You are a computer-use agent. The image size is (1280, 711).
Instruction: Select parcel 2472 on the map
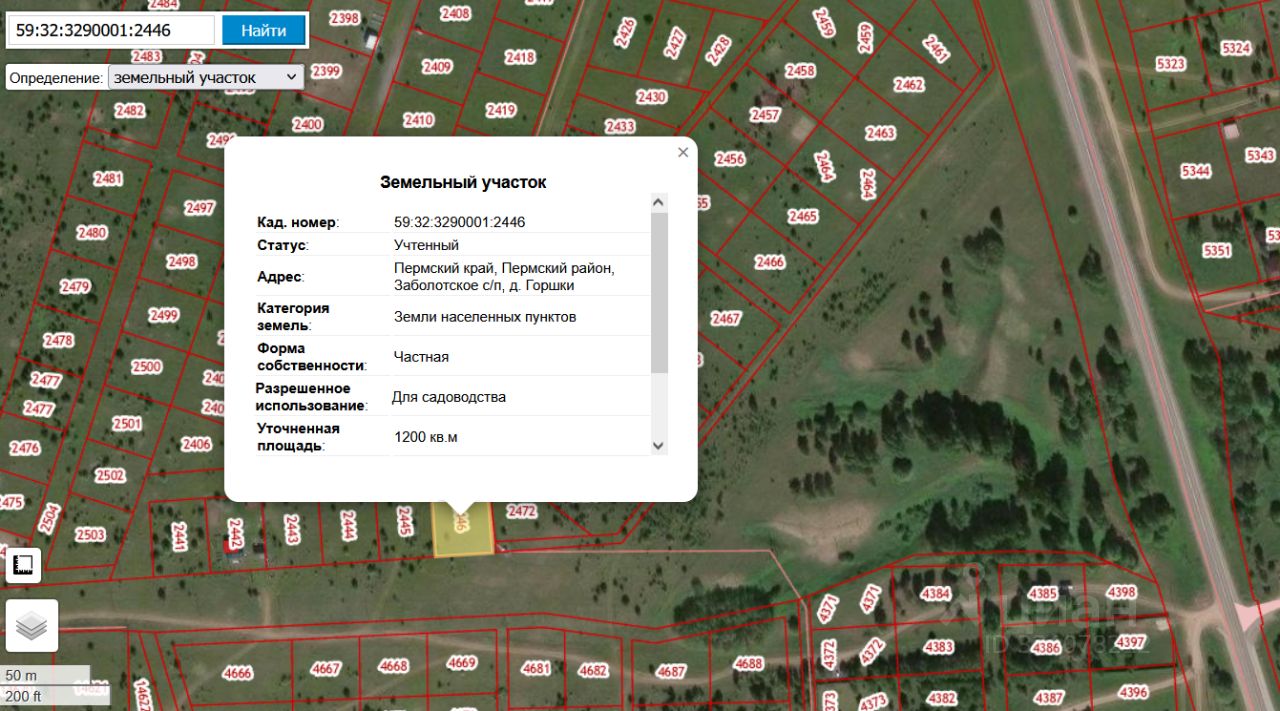(522, 511)
